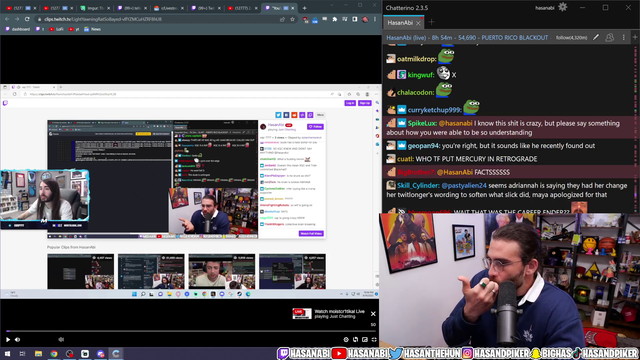Click Watch moistcr1tikal Live banner

coord(329,313)
